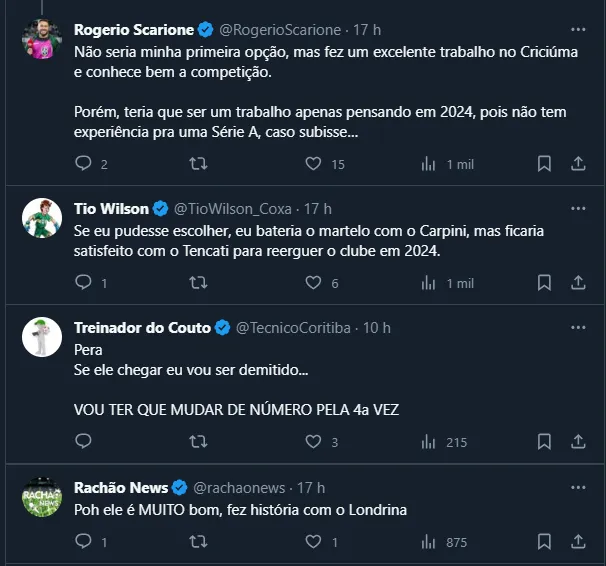Image resolution: width=606 pixels, height=566 pixels.
Task: Bookmark Treinador do Couto's tweet
Action: coord(544,441)
